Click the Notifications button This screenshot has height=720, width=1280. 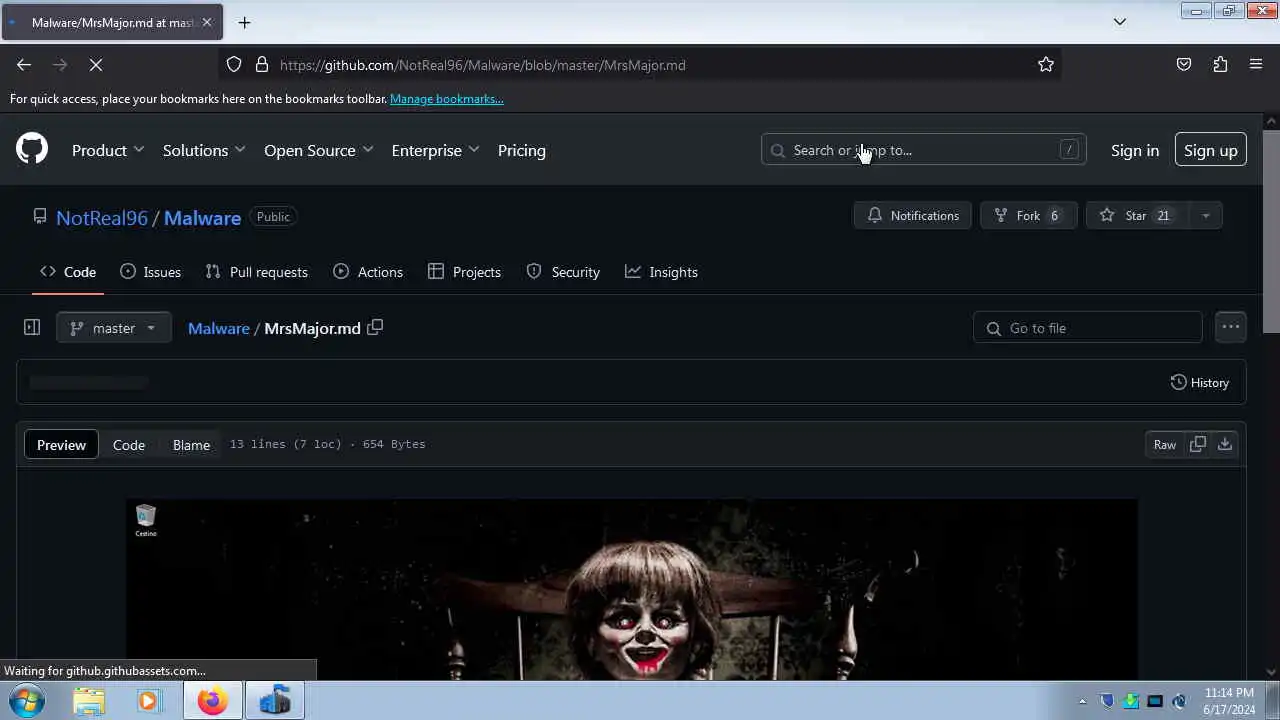click(913, 215)
